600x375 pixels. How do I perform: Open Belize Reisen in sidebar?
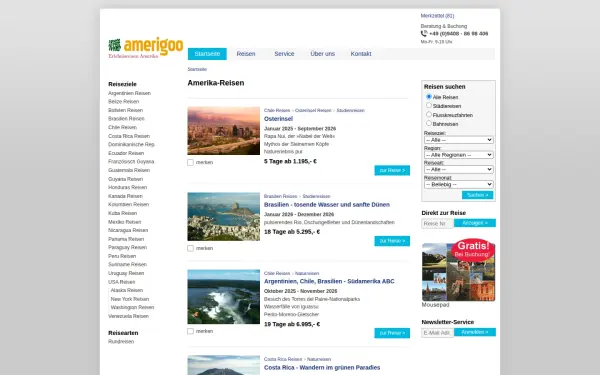[124, 101]
